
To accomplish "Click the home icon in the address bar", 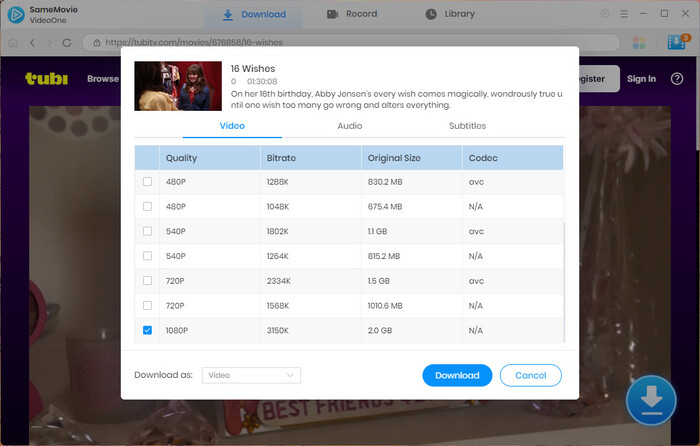I will (12, 43).
